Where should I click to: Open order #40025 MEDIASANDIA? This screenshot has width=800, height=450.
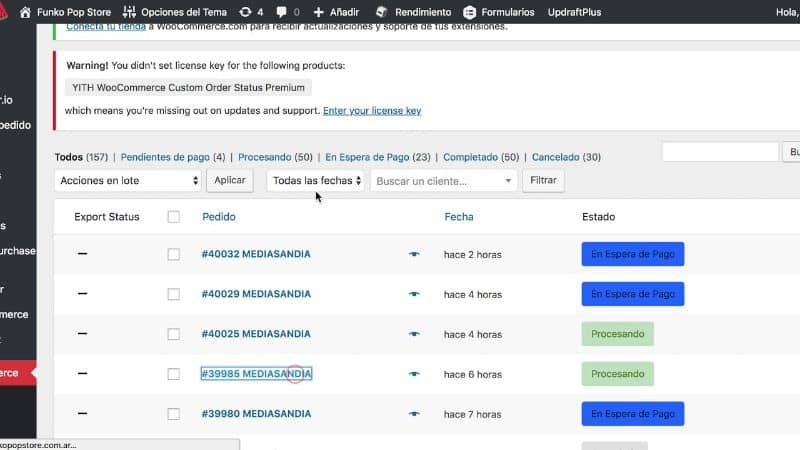pyautogui.click(x=256, y=334)
